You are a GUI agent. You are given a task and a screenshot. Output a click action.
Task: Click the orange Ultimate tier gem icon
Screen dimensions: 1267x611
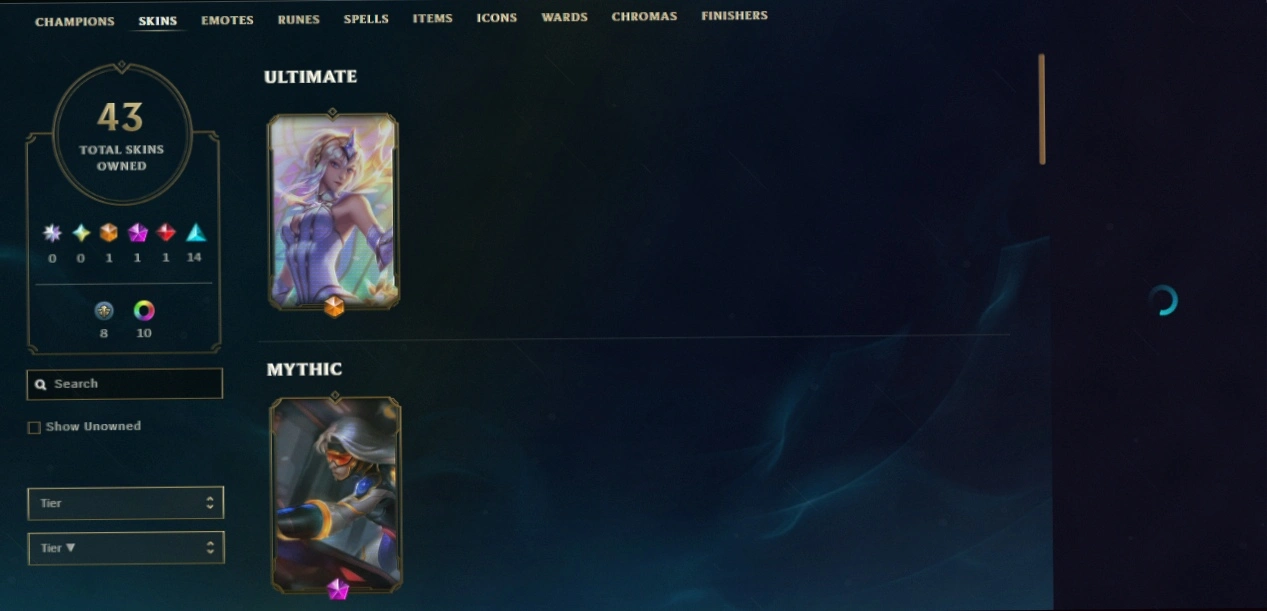pyautogui.click(x=109, y=233)
